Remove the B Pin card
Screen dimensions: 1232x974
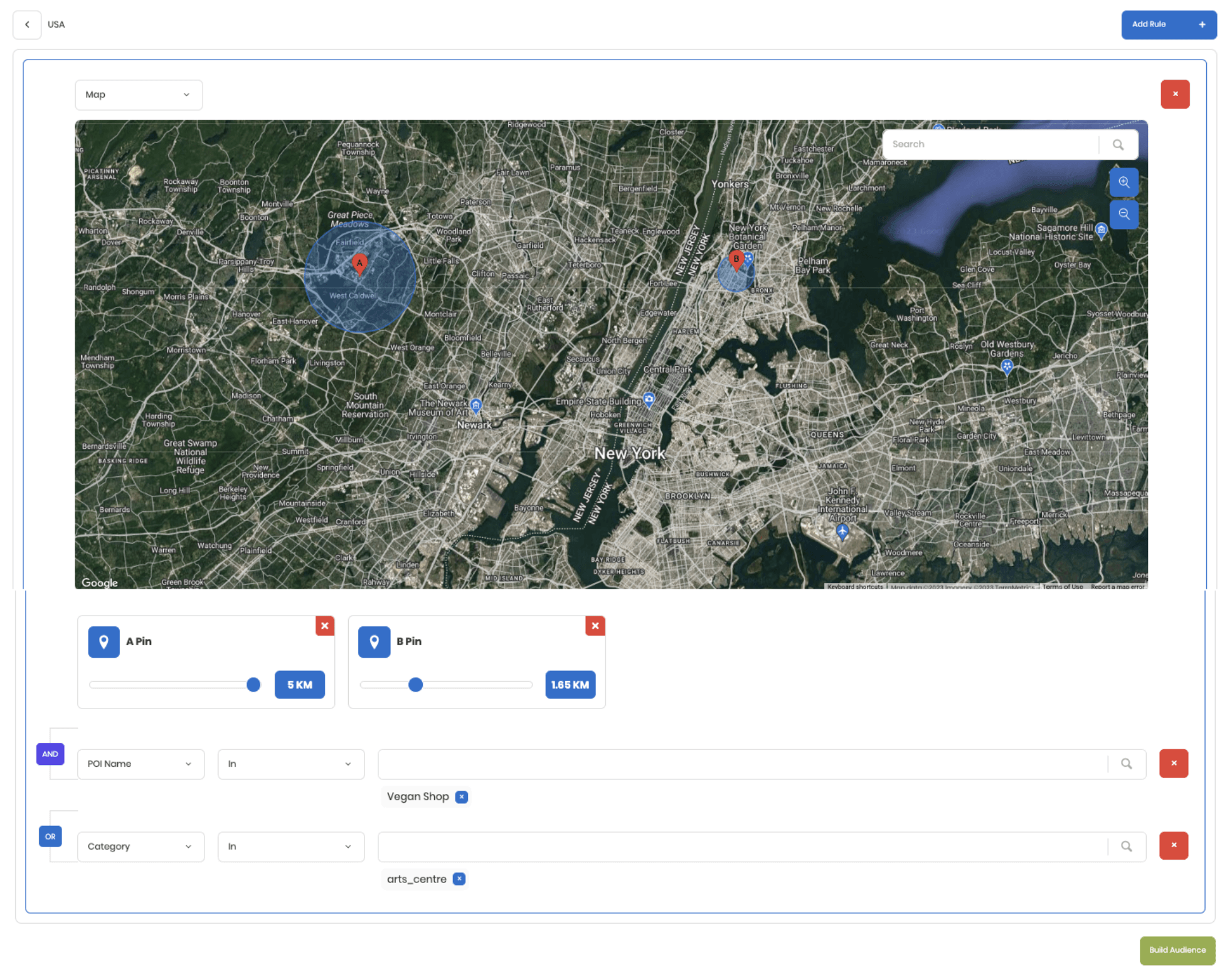tap(595, 626)
